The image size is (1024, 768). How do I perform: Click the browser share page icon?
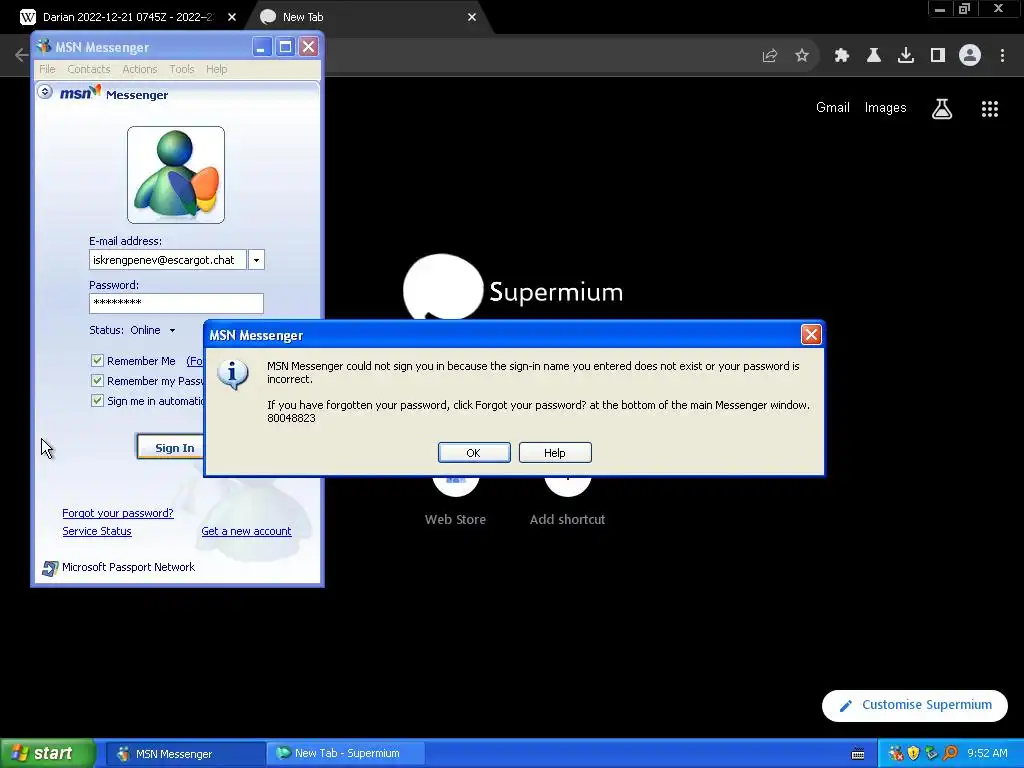(x=770, y=56)
